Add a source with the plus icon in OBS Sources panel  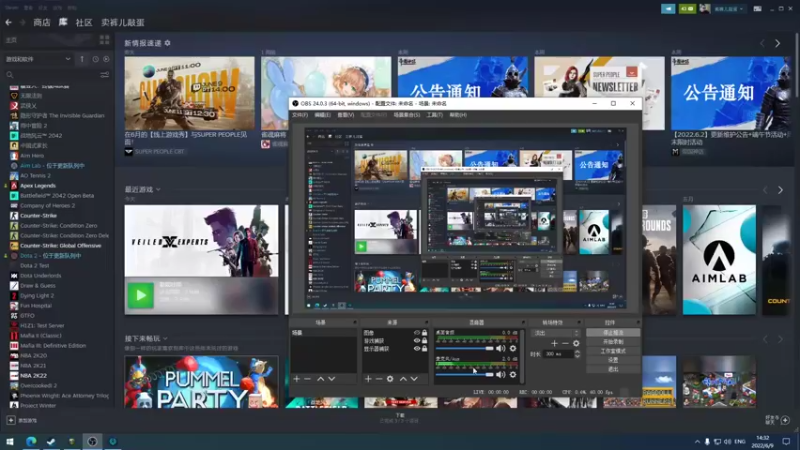point(368,379)
